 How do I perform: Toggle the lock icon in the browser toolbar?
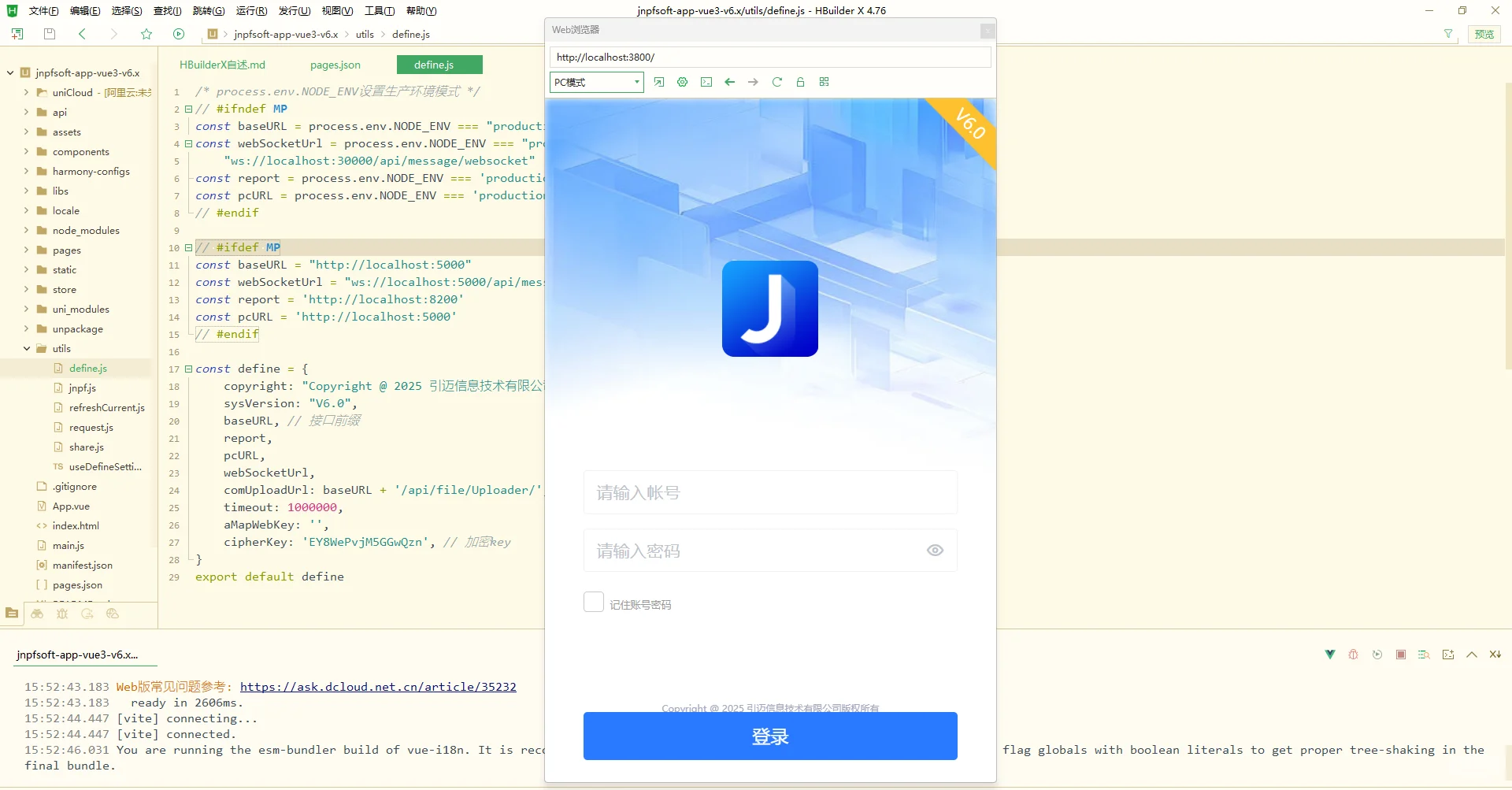pyautogui.click(x=800, y=82)
